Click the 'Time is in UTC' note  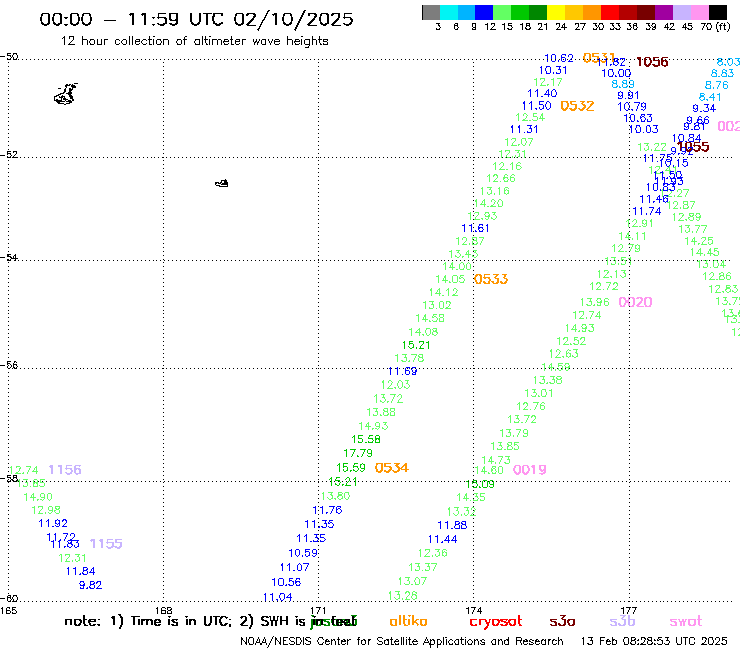pyautogui.click(x=180, y=621)
